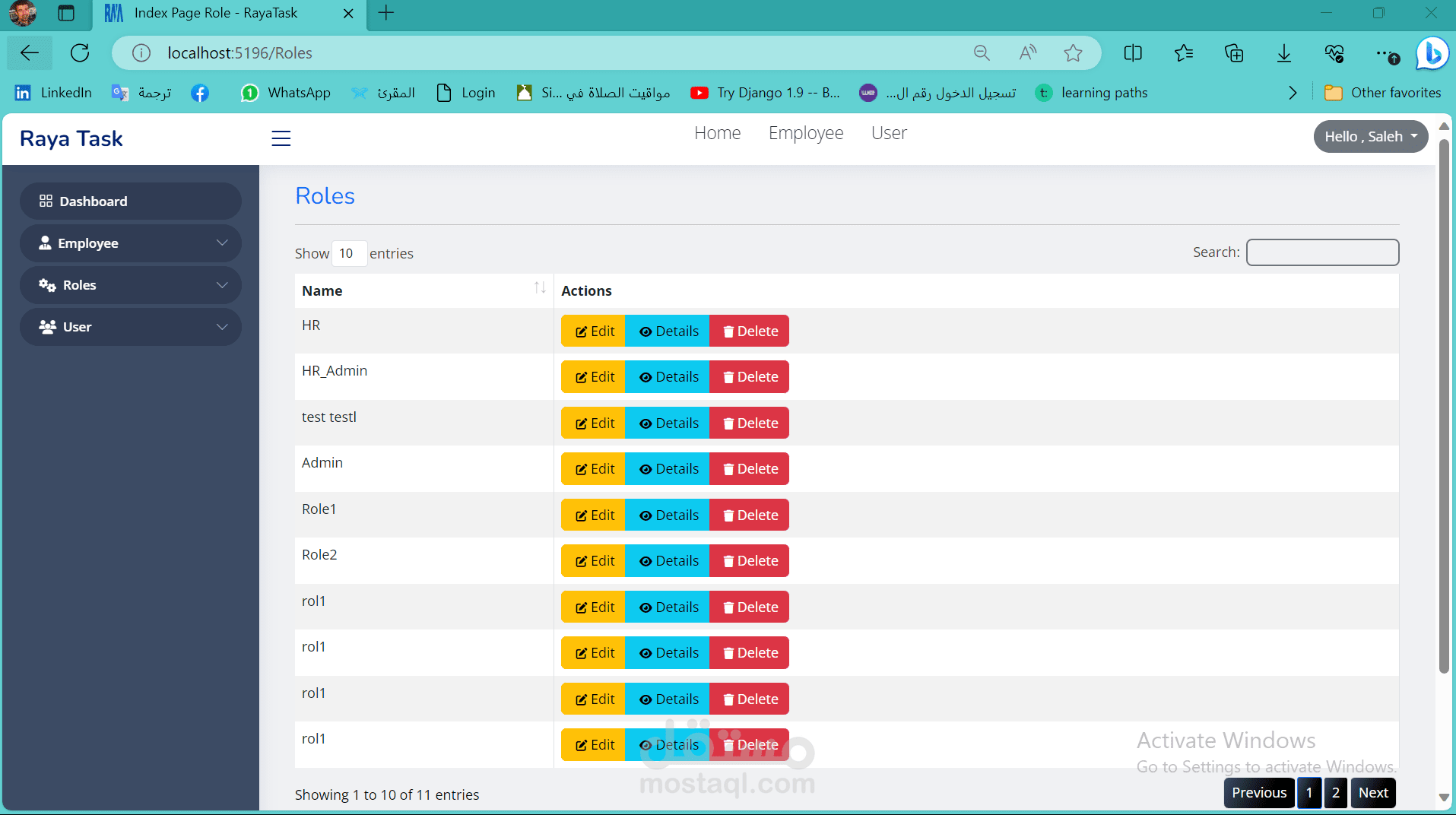Viewport: 1456px width, 815px height.
Task: Click the Details eye icon for Admin role
Action: point(647,468)
